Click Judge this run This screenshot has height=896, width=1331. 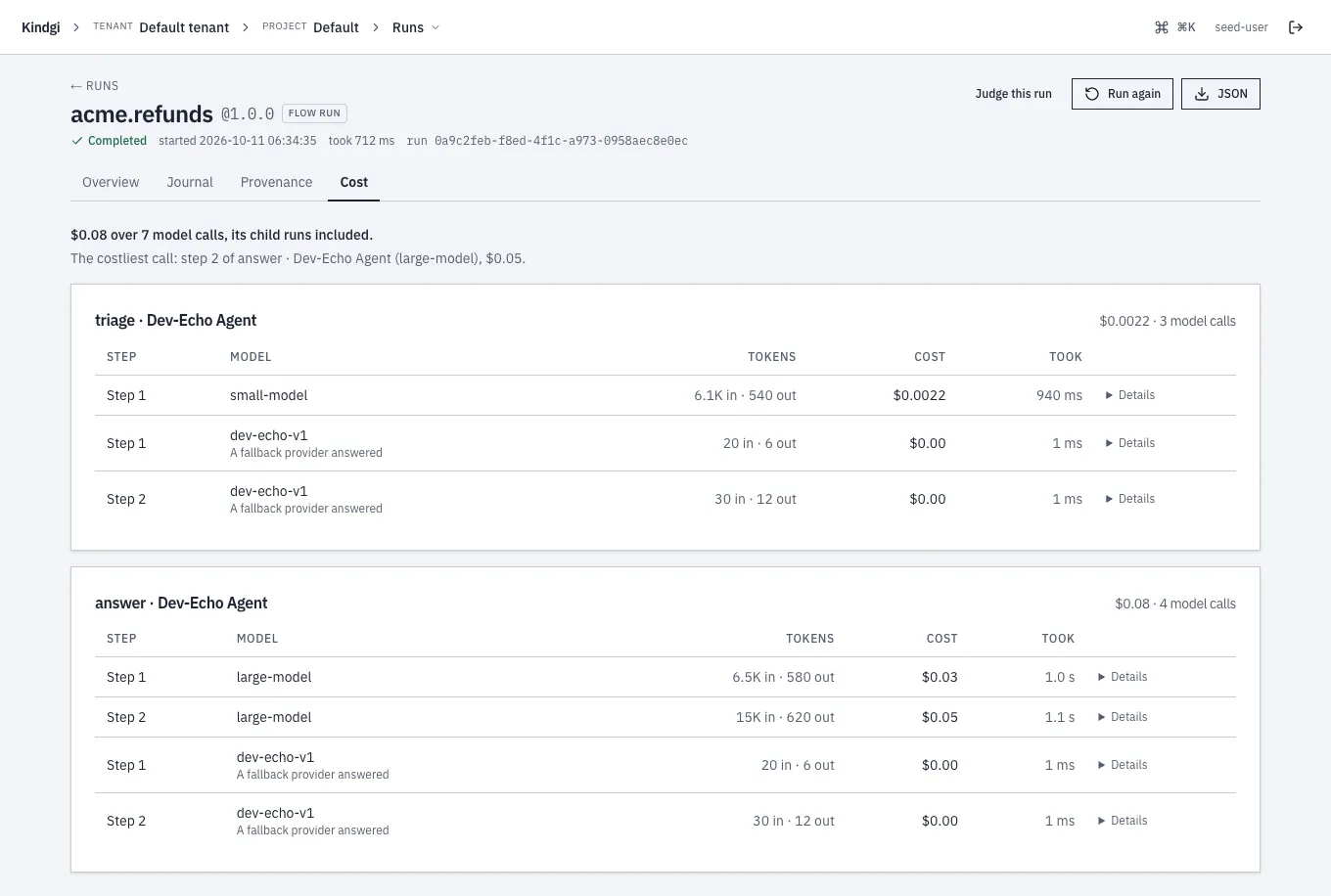[x=1013, y=94]
